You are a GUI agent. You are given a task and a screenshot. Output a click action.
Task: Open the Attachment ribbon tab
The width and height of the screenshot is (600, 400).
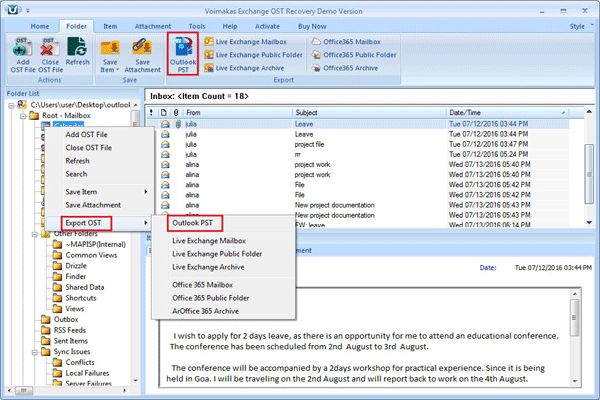tap(153, 26)
